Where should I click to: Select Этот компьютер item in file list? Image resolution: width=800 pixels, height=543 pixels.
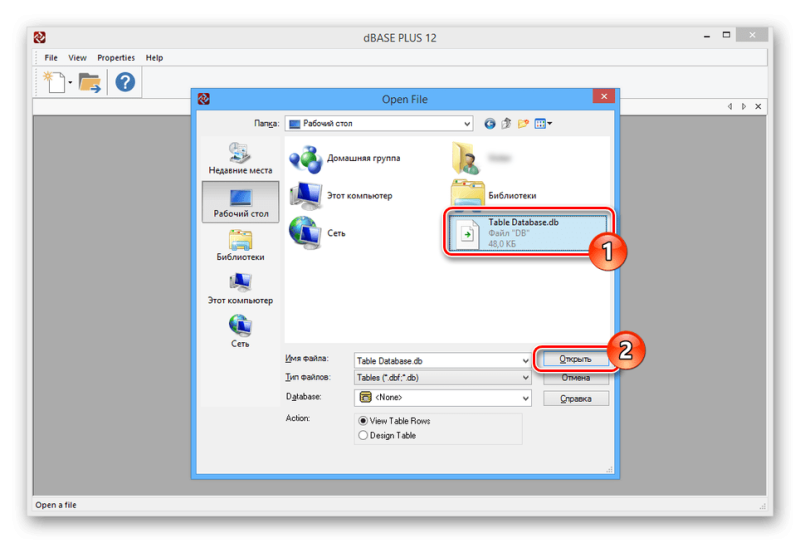point(341,196)
